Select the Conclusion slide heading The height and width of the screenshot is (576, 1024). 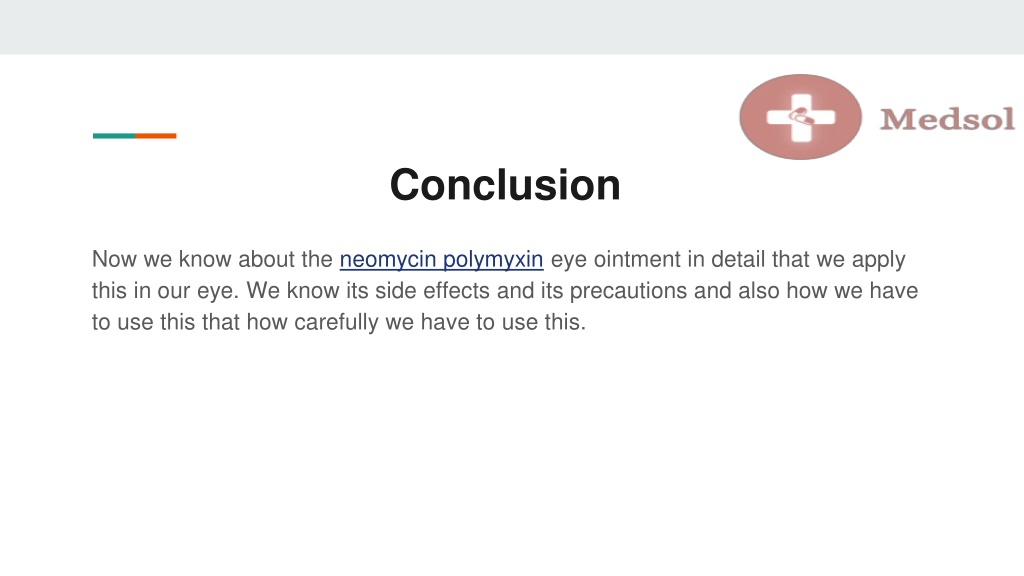click(x=505, y=185)
